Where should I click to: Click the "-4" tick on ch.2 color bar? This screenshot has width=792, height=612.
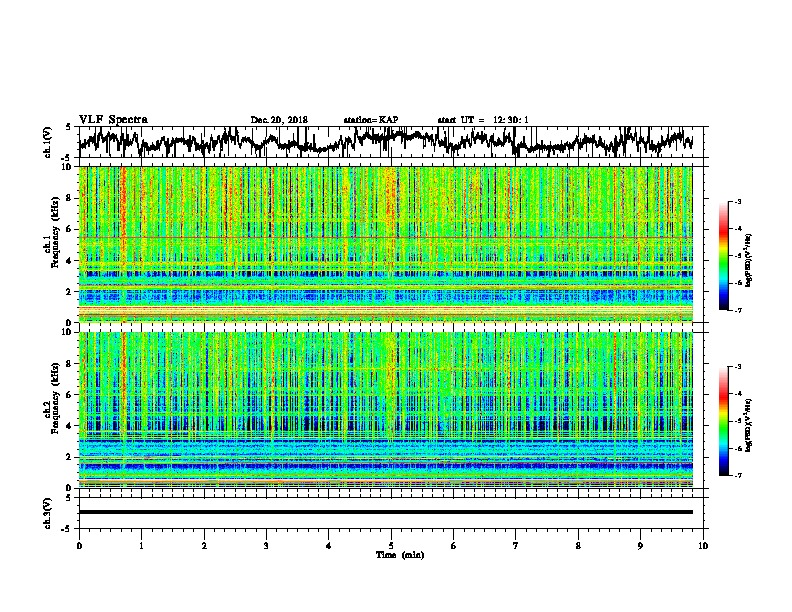(738, 394)
